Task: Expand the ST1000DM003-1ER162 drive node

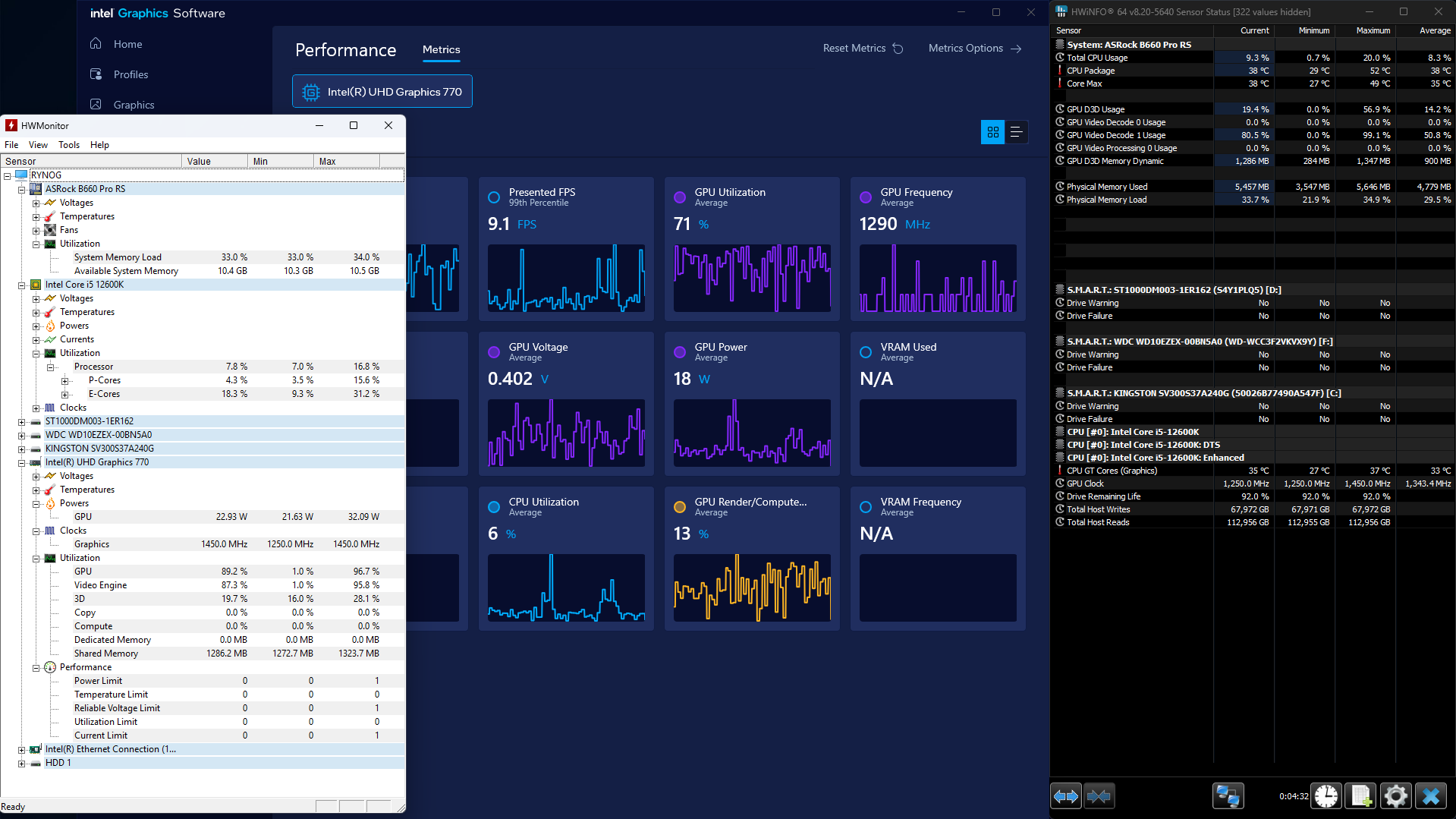Action: pos(22,422)
